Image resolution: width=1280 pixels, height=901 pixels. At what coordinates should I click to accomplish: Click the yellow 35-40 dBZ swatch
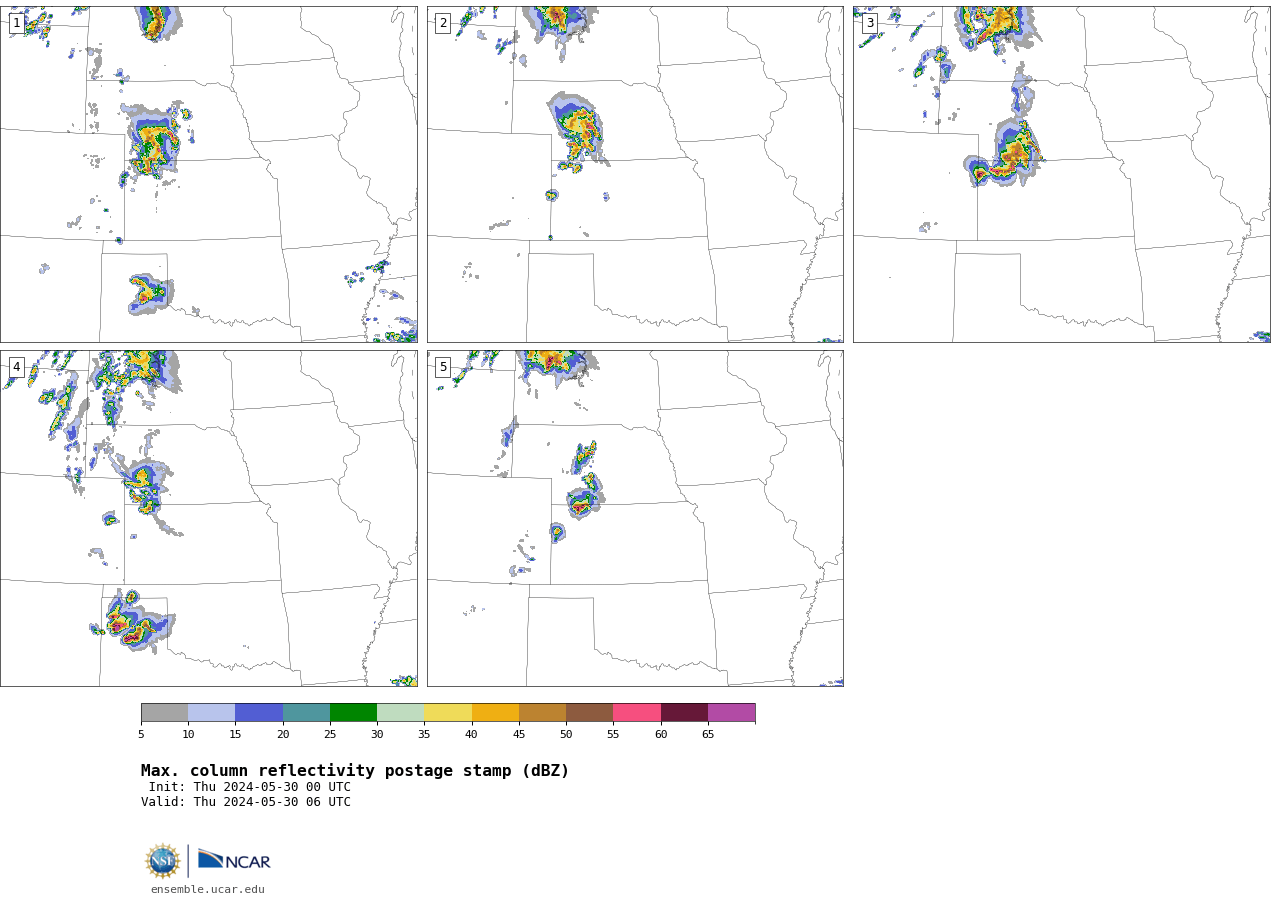pyautogui.click(x=448, y=713)
